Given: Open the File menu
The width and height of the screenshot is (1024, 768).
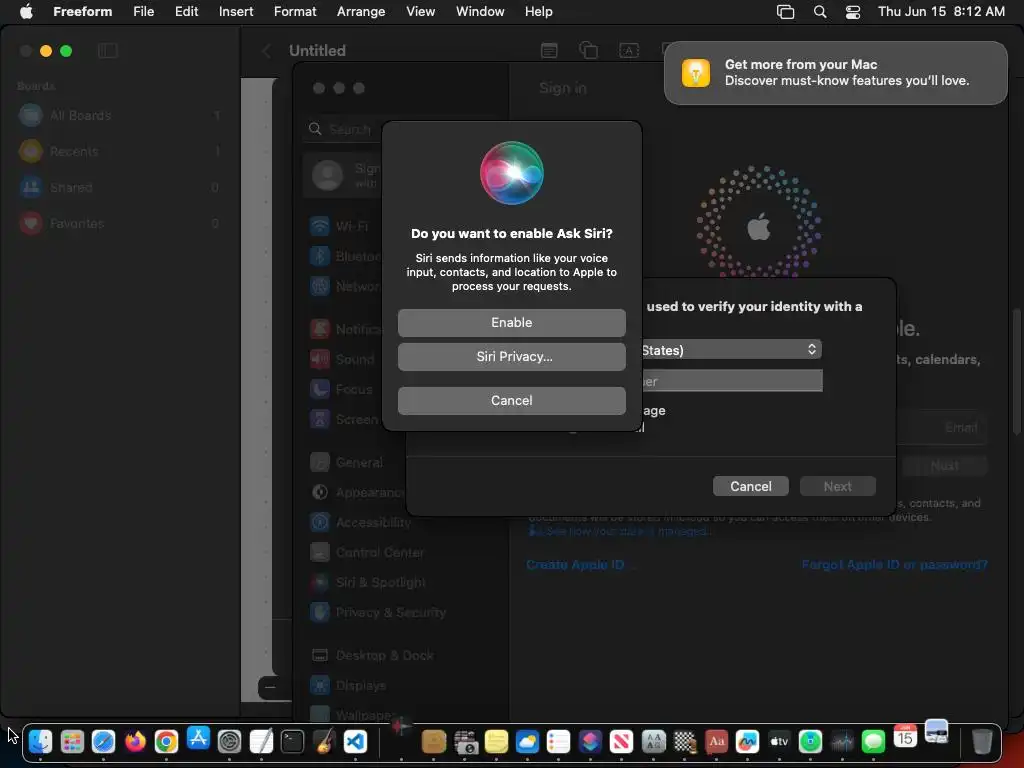Looking at the screenshot, I should tap(144, 12).
